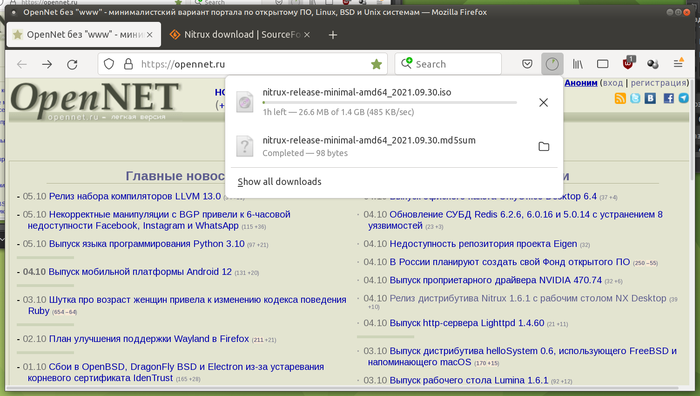Click the Search input field

click(x=448, y=64)
